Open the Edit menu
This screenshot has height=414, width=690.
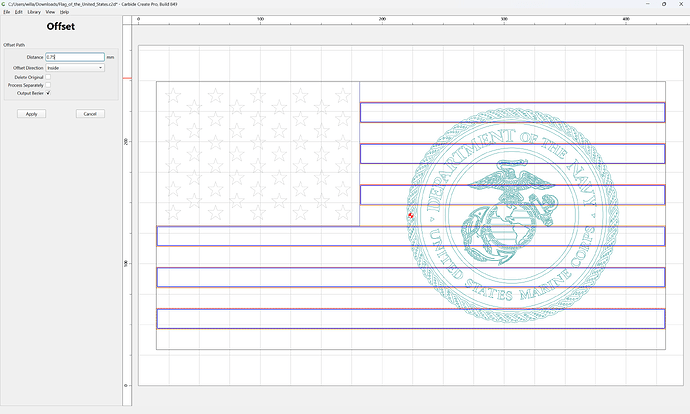coord(18,12)
